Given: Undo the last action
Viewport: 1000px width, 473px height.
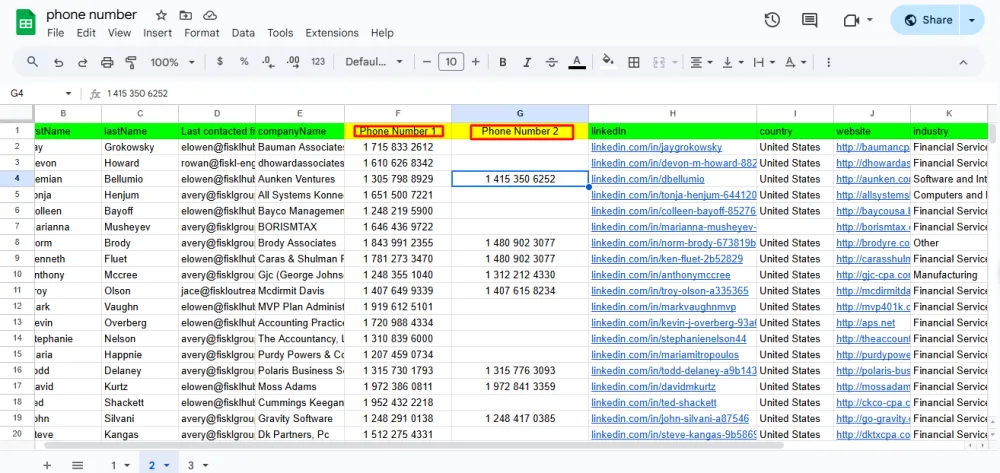Looking at the screenshot, I should click(58, 62).
